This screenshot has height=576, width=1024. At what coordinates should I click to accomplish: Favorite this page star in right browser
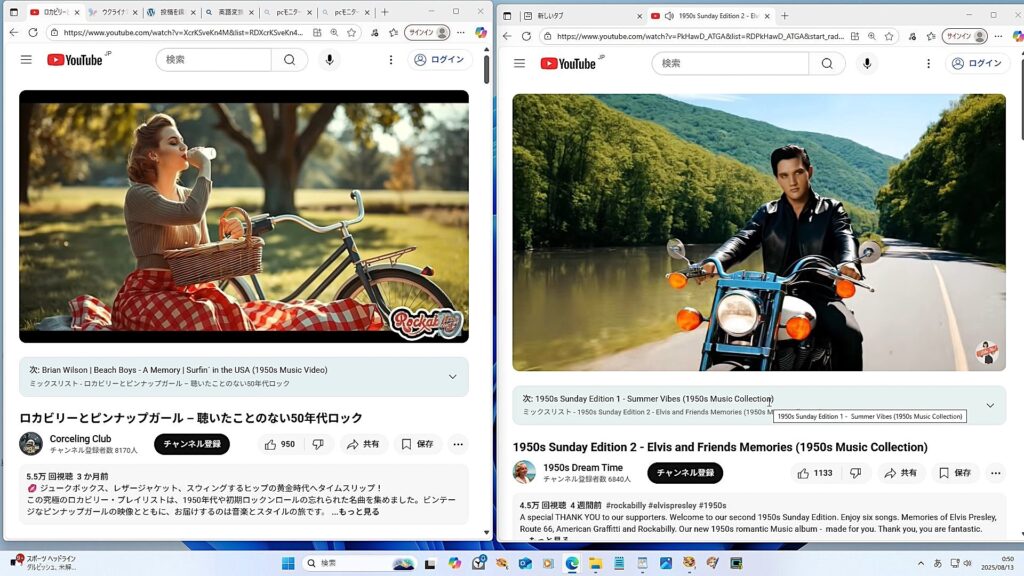[x=889, y=36]
